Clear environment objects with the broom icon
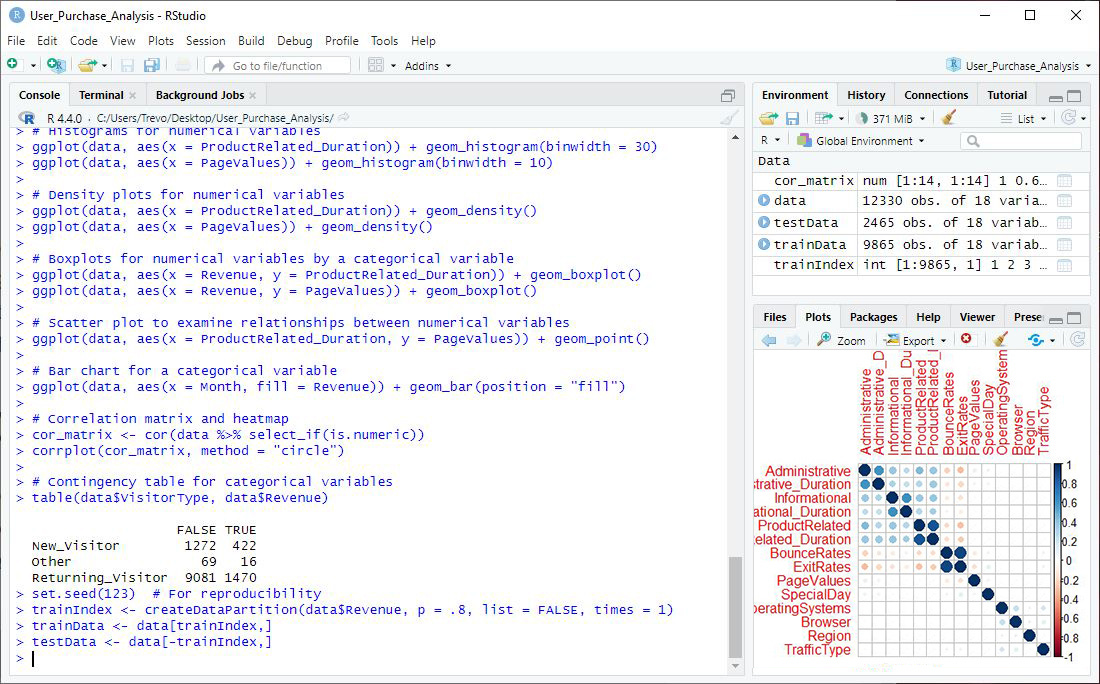Viewport: 1100px width, 684px height. pyautogui.click(x=949, y=118)
